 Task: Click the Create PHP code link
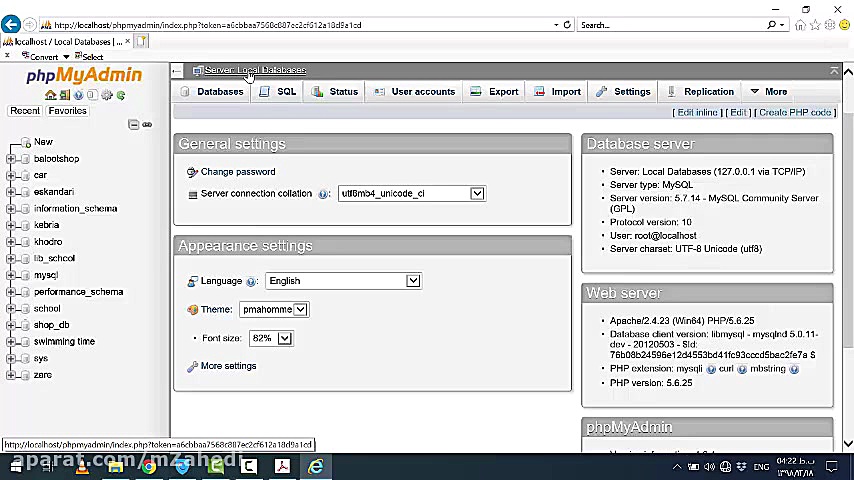click(795, 113)
